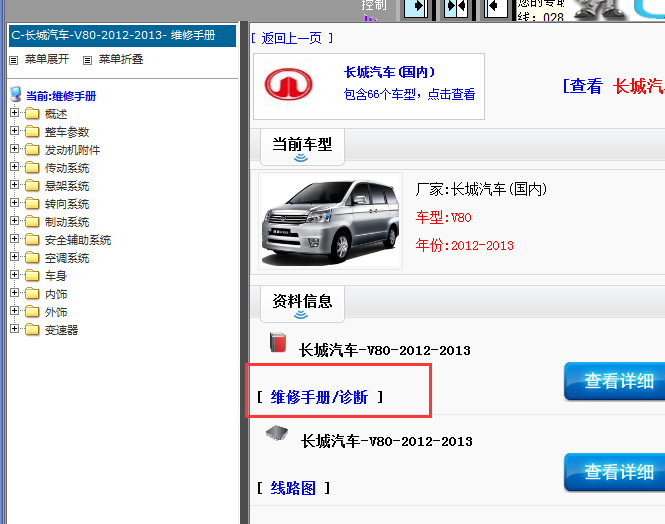
Task: Click the 变速器 folder icon
Action: [x=32, y=330]
